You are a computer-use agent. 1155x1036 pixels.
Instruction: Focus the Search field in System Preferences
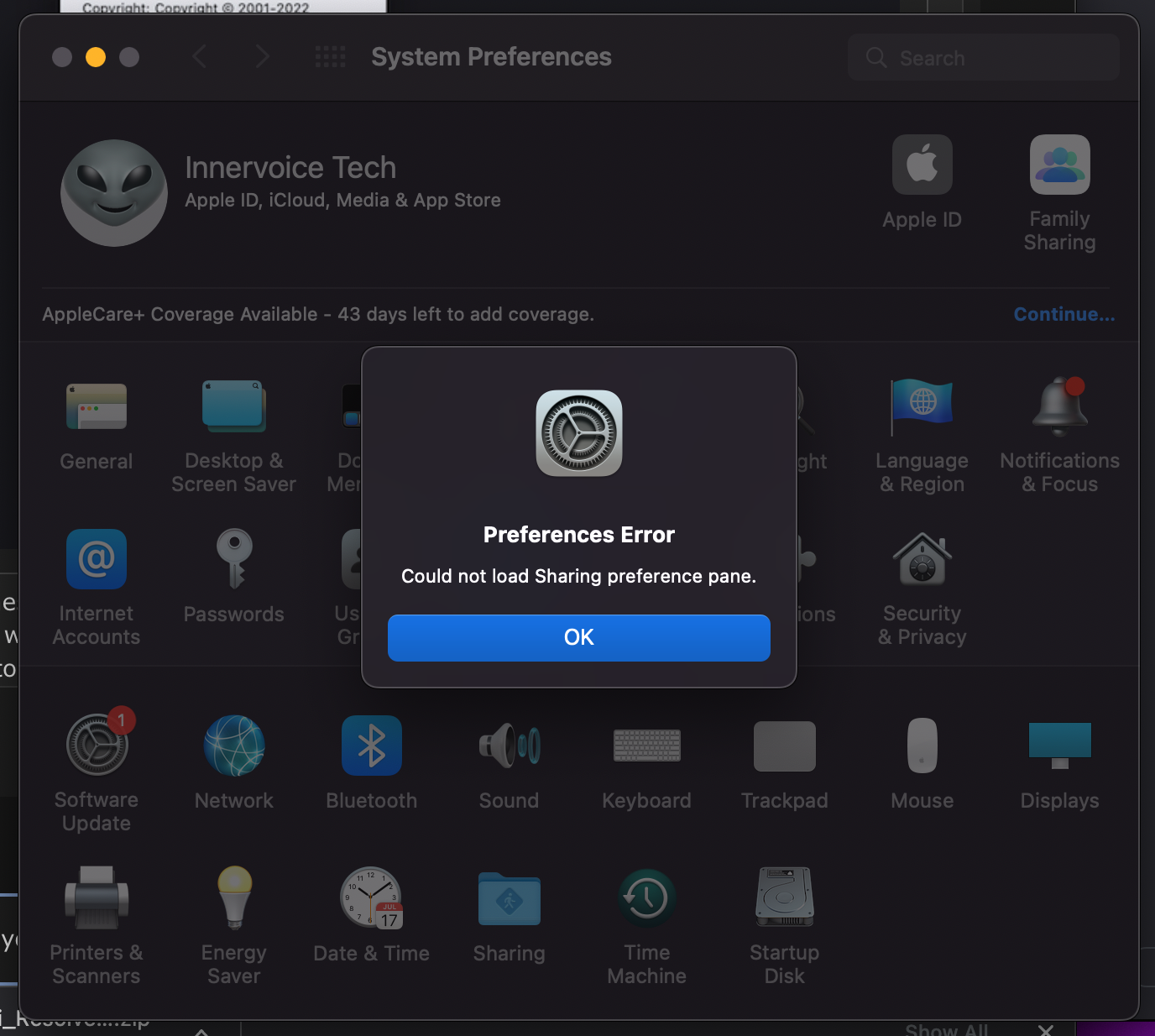click(x=984, y=57)
